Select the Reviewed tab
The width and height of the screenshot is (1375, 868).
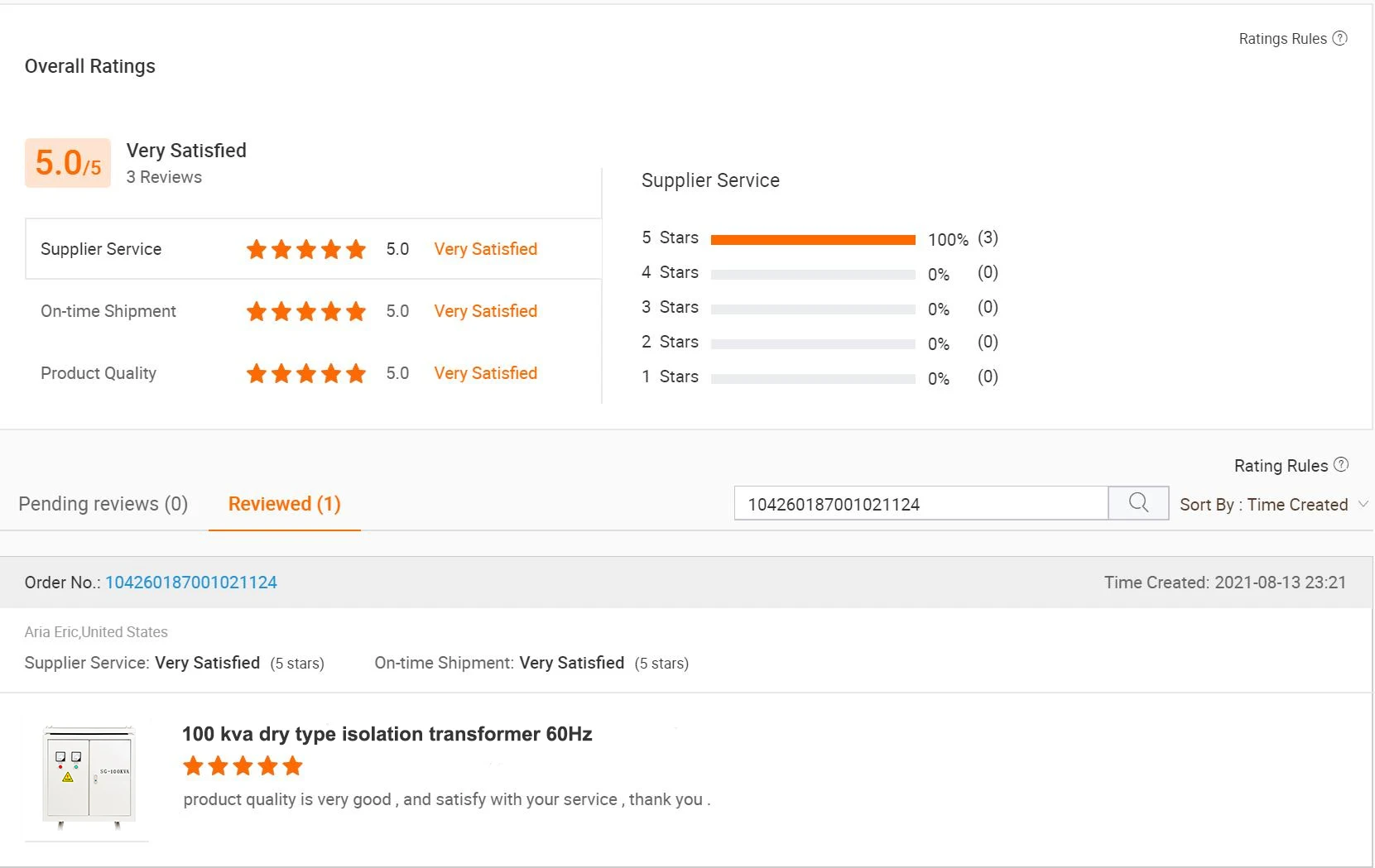click(x=284, y=504)
